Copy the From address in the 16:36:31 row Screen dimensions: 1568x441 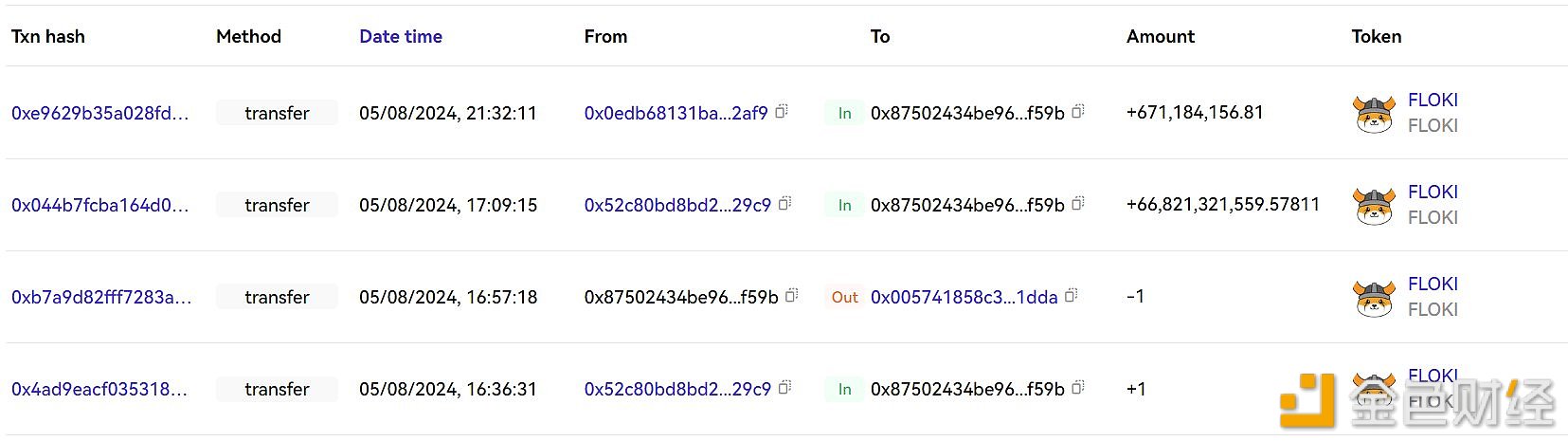point(785,388)
